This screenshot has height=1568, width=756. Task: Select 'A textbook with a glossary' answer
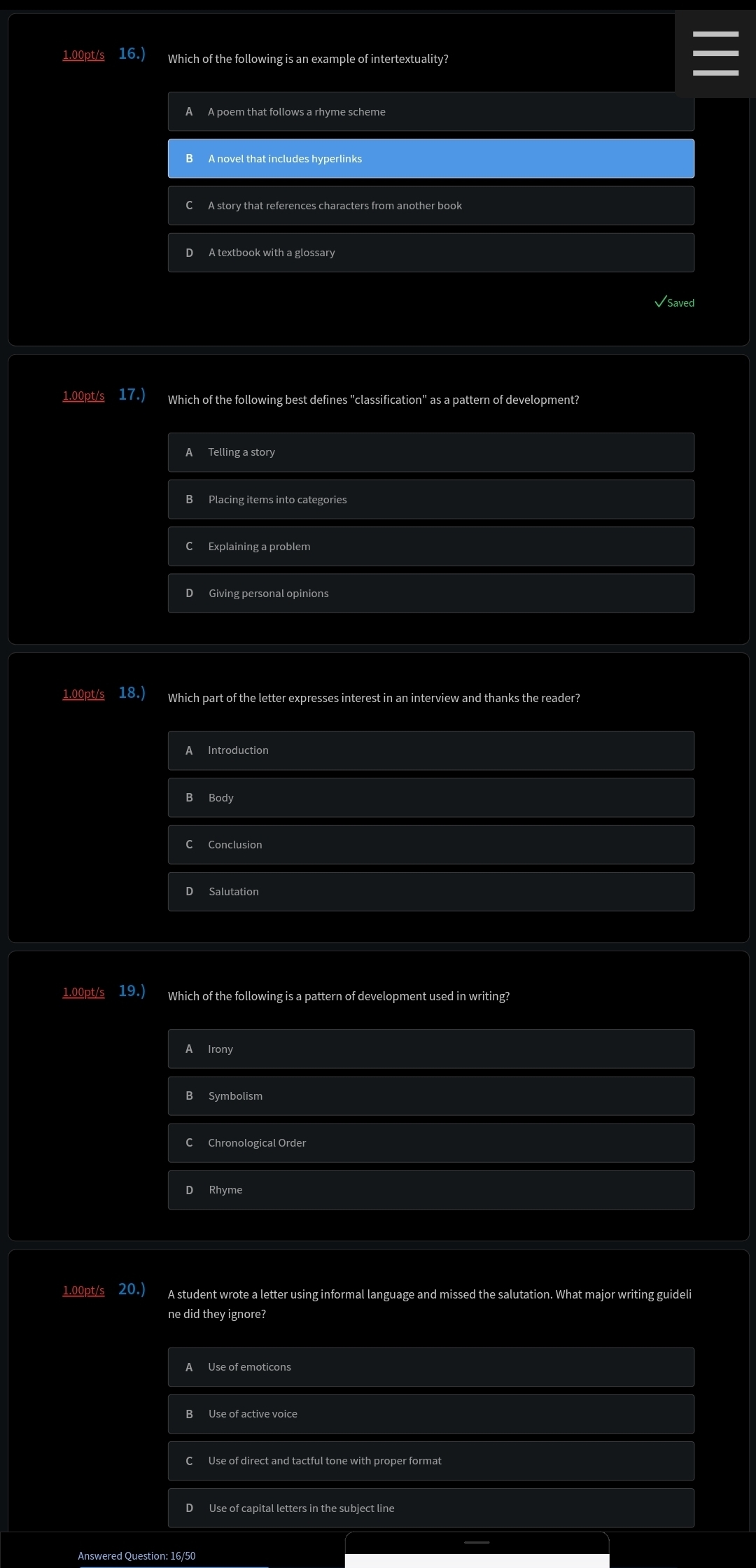coord(431,252)
